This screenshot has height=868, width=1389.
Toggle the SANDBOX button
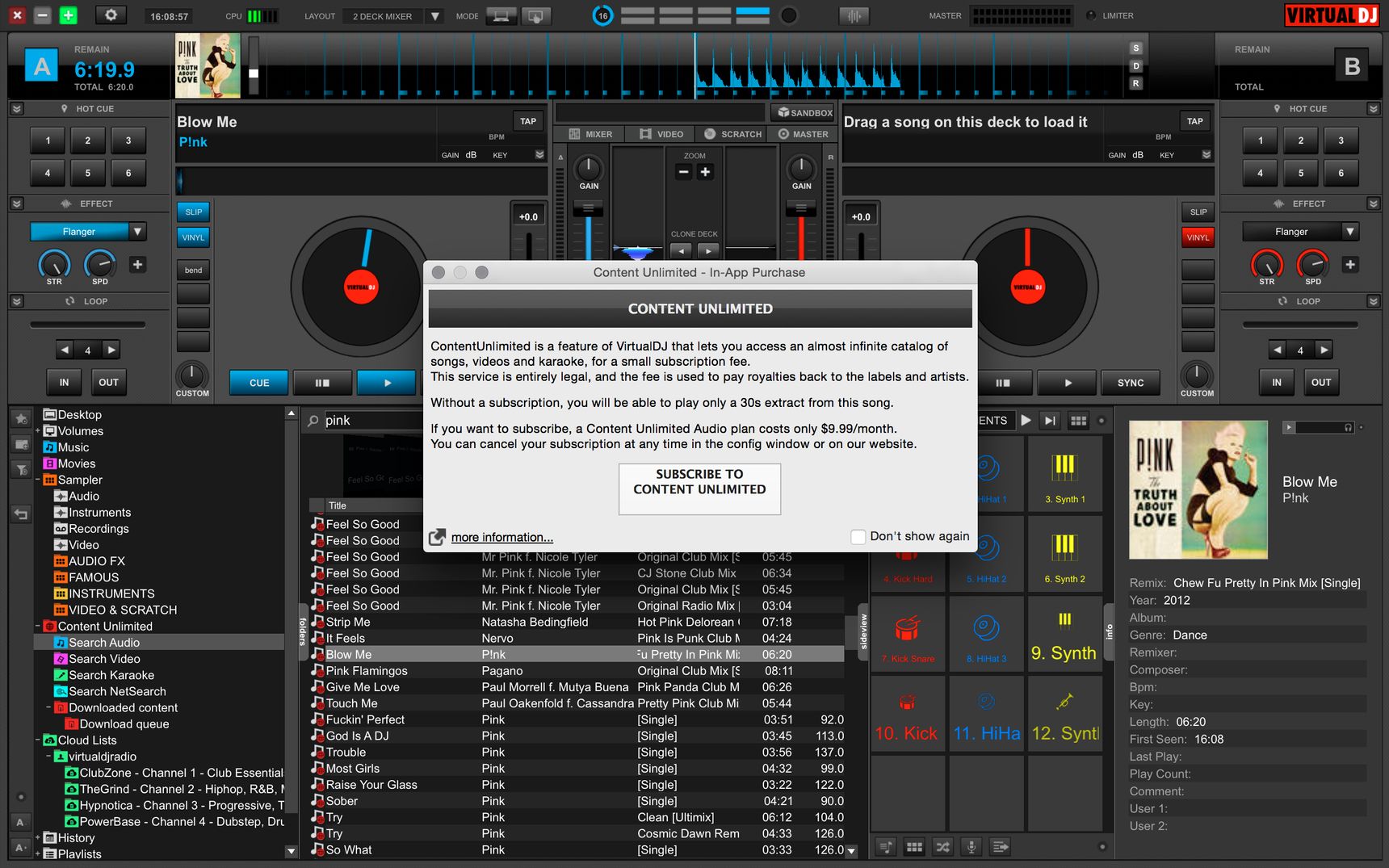[804, 112]
